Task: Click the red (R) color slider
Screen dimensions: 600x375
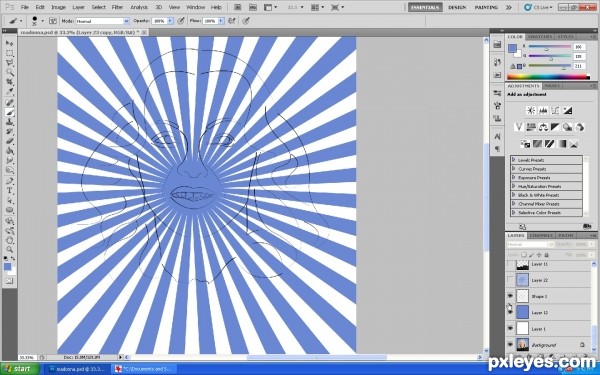Action: tap(549, 47)
